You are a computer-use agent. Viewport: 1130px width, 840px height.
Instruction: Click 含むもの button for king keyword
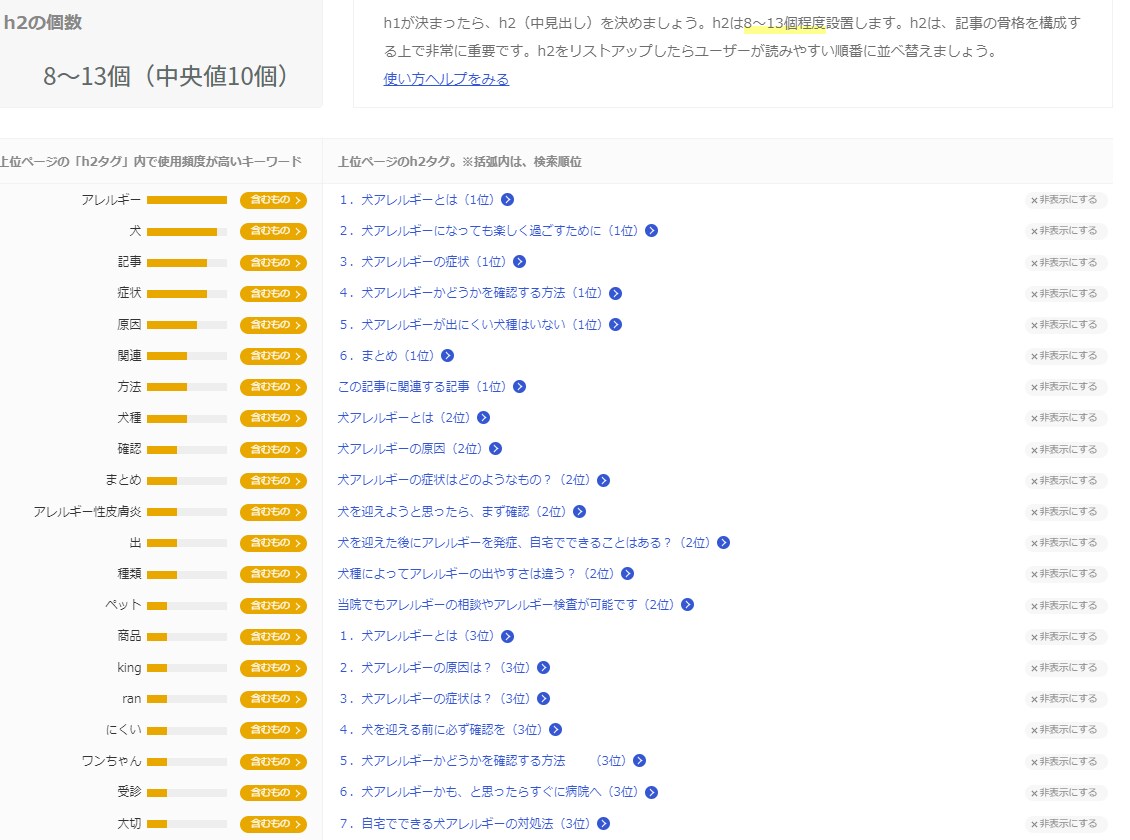coord(274,668)
